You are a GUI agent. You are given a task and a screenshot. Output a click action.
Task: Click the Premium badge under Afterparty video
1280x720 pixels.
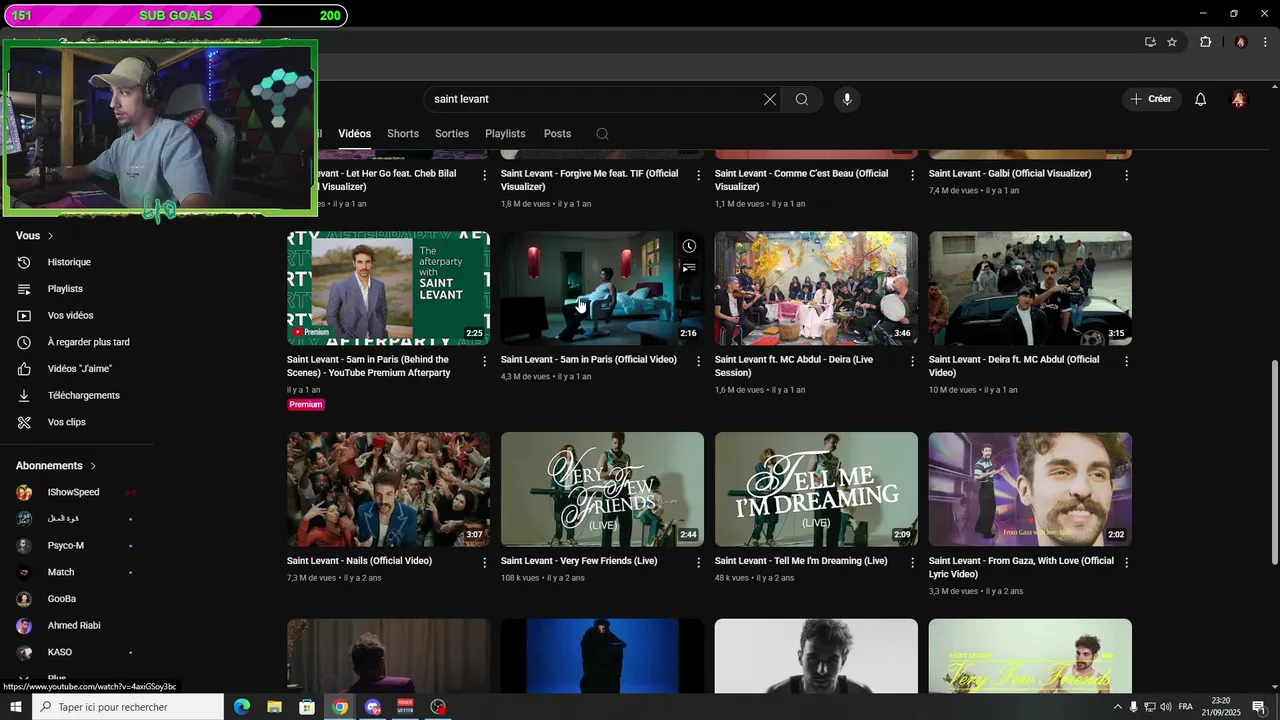click(306, 405)
